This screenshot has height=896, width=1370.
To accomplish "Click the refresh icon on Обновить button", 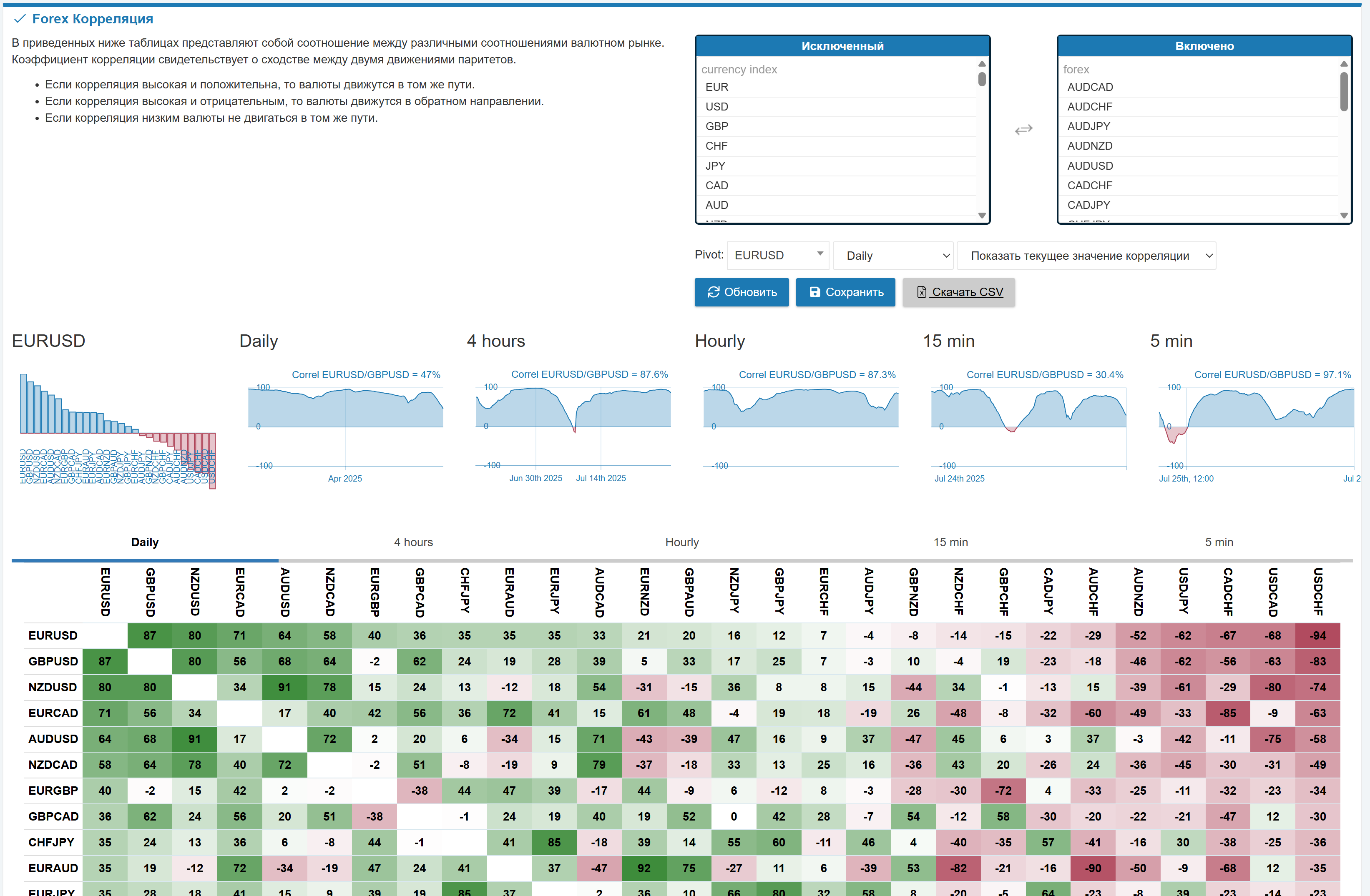I will [x=713, y=292].
